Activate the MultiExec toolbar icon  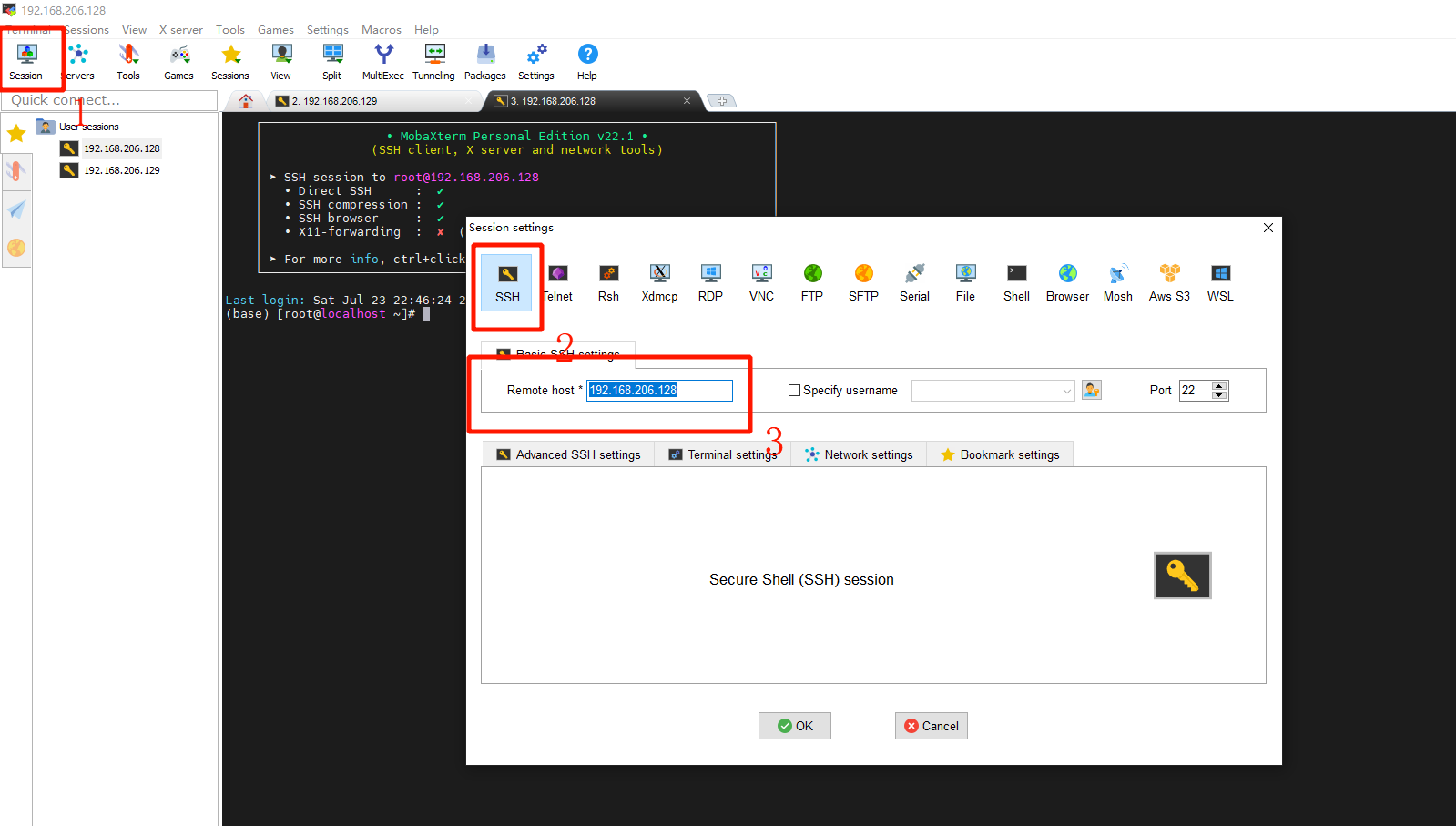(x=383, y=62)
